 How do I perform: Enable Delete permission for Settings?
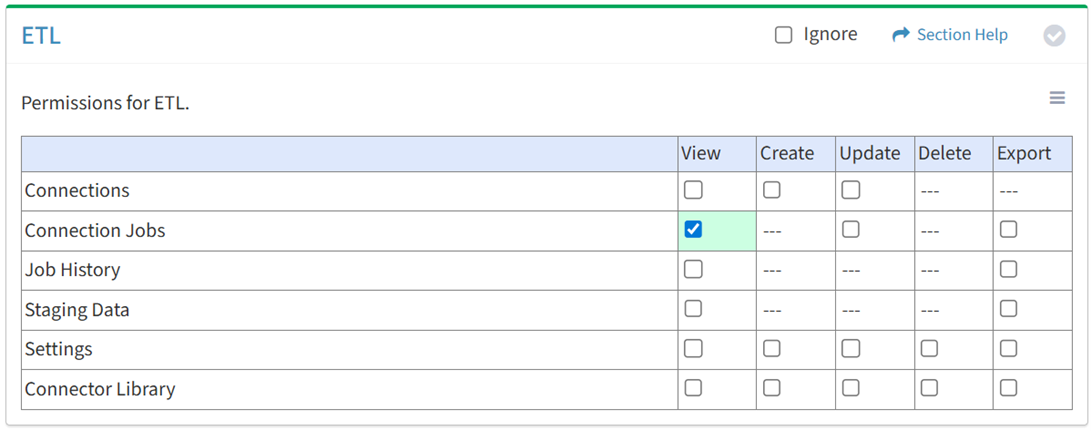[930, 349]
